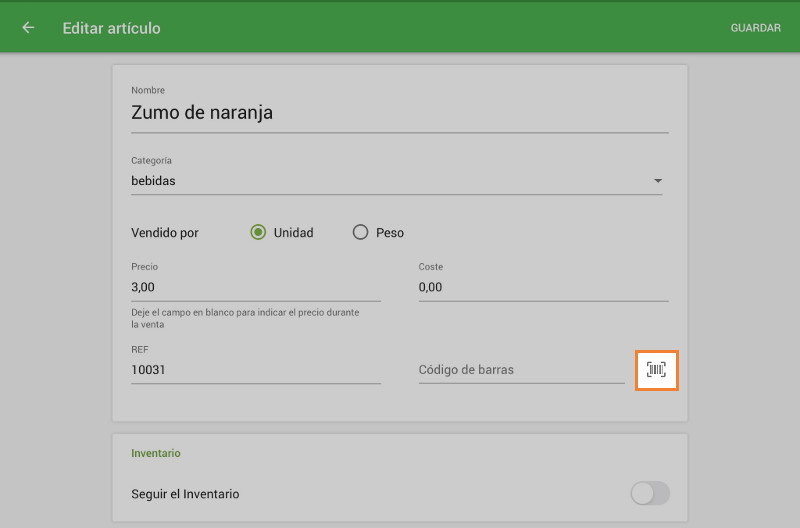Click the Editar artículo page title
Screen dimensions: 800x528
pos(111,28)
